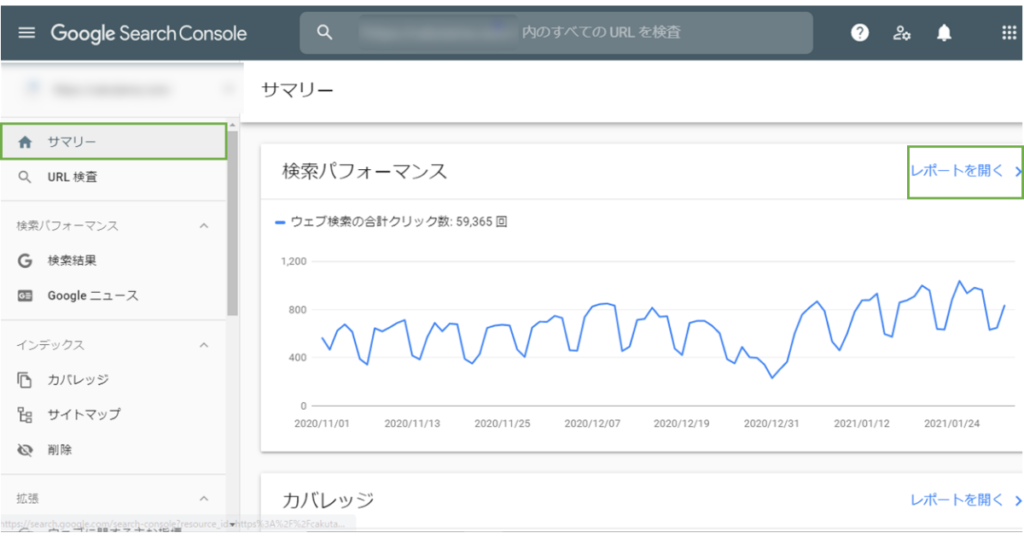This screenshot has height=538, width=1024.
Task: Click the 1,200 y-axis label
Action: tap(294, 261)
